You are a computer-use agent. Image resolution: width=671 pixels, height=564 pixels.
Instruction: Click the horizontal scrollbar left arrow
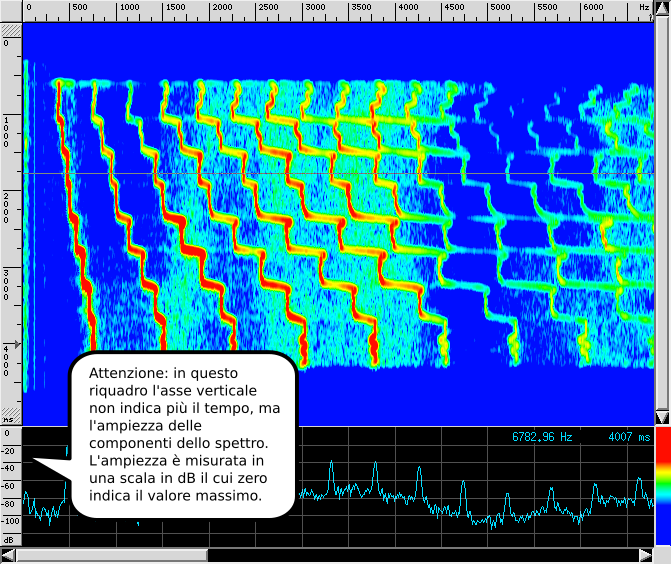click(8, 555)
